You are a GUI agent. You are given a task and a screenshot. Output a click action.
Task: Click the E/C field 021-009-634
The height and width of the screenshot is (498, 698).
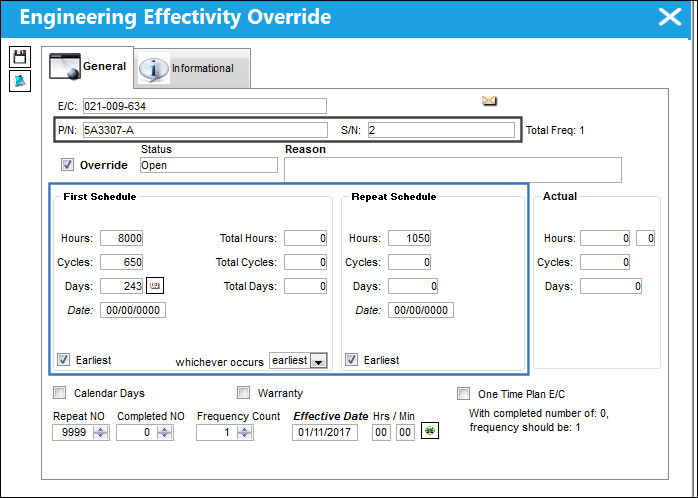205,106
